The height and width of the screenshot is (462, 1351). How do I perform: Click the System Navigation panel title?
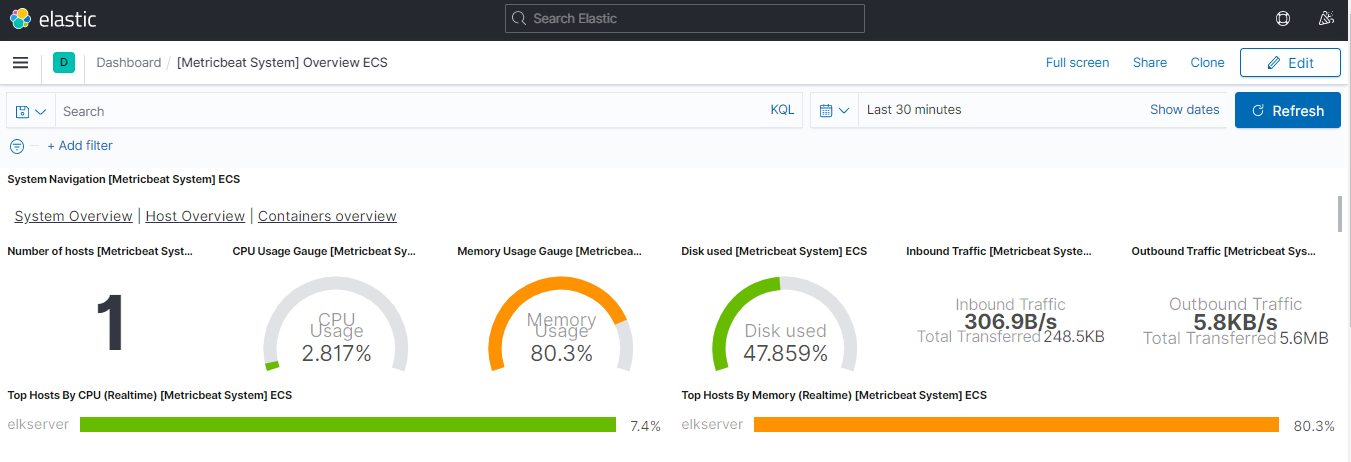(123, 179)
